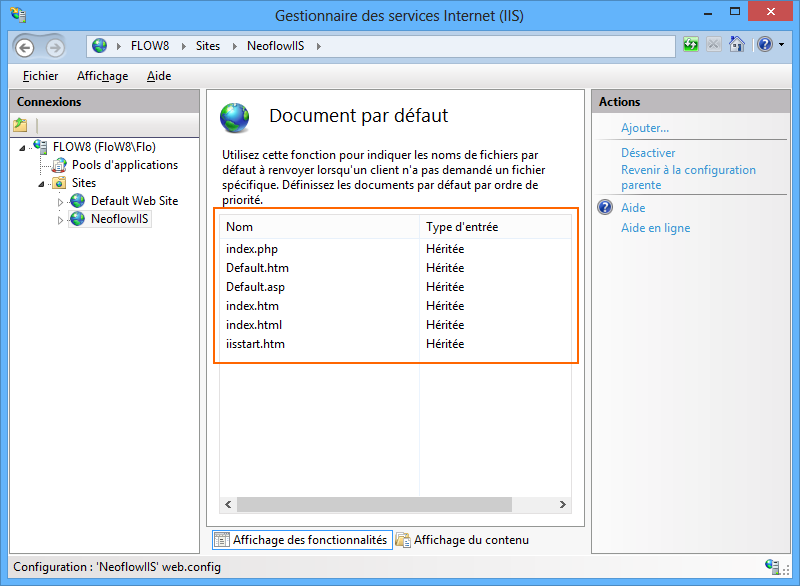Click the back navigation arrow button
Screen dimensions: 800x586
(24, 47)
